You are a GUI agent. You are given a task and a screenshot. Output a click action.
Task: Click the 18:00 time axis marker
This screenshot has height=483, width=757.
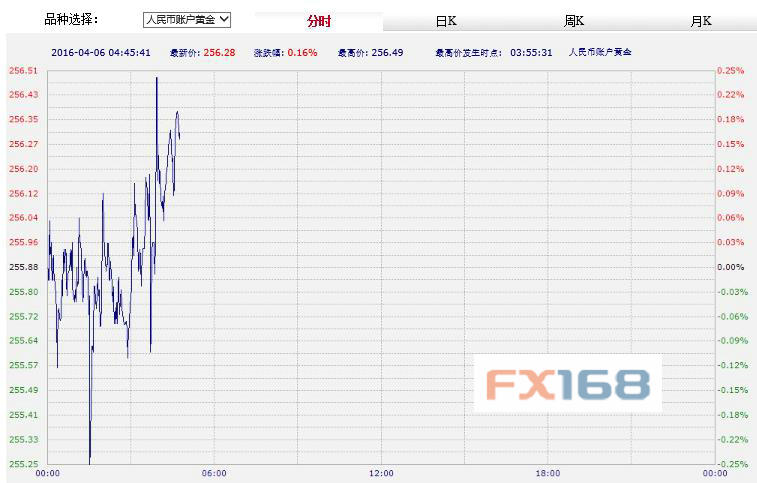coord(547,473)
